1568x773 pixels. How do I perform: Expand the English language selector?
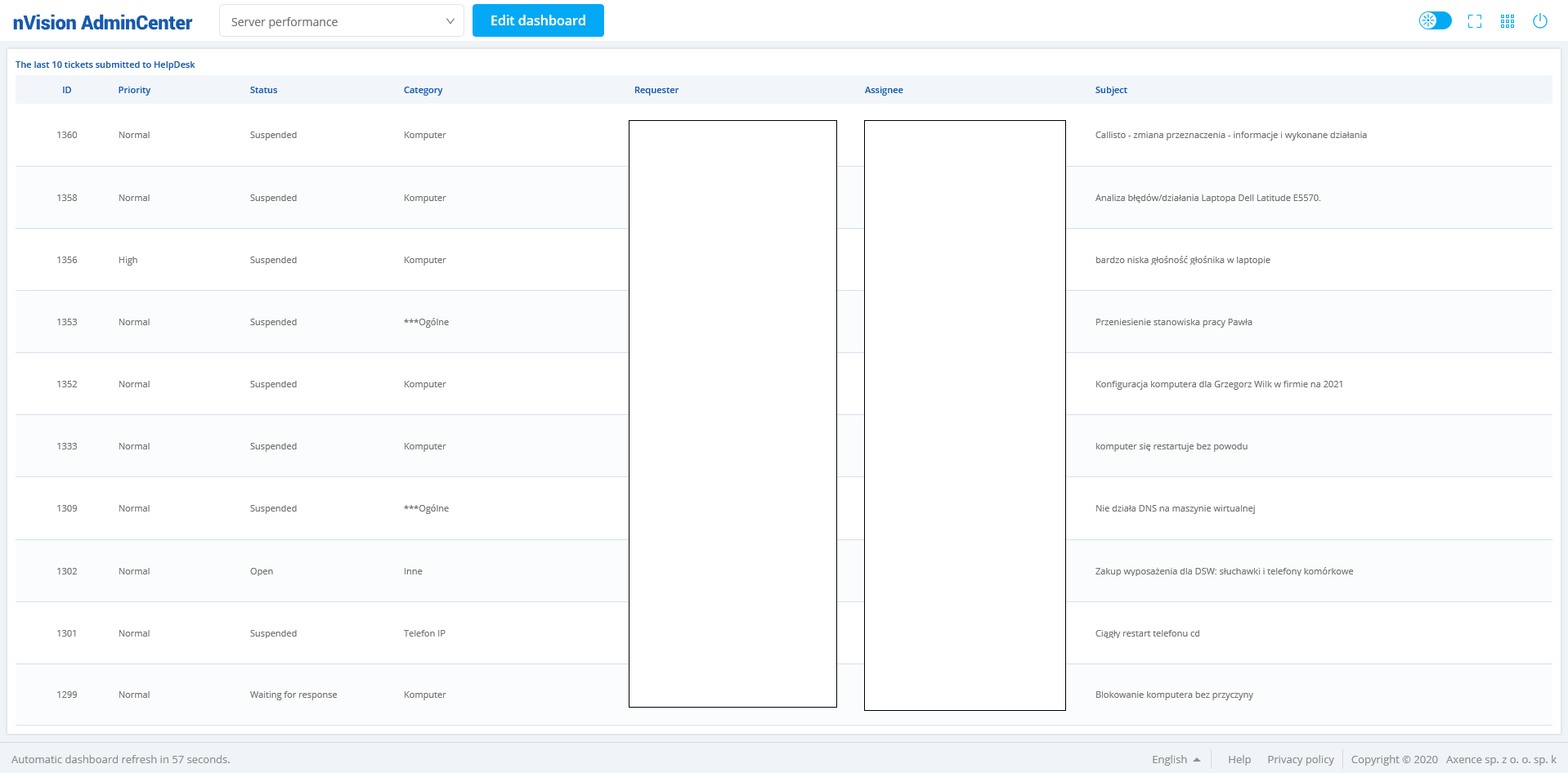1176,759
